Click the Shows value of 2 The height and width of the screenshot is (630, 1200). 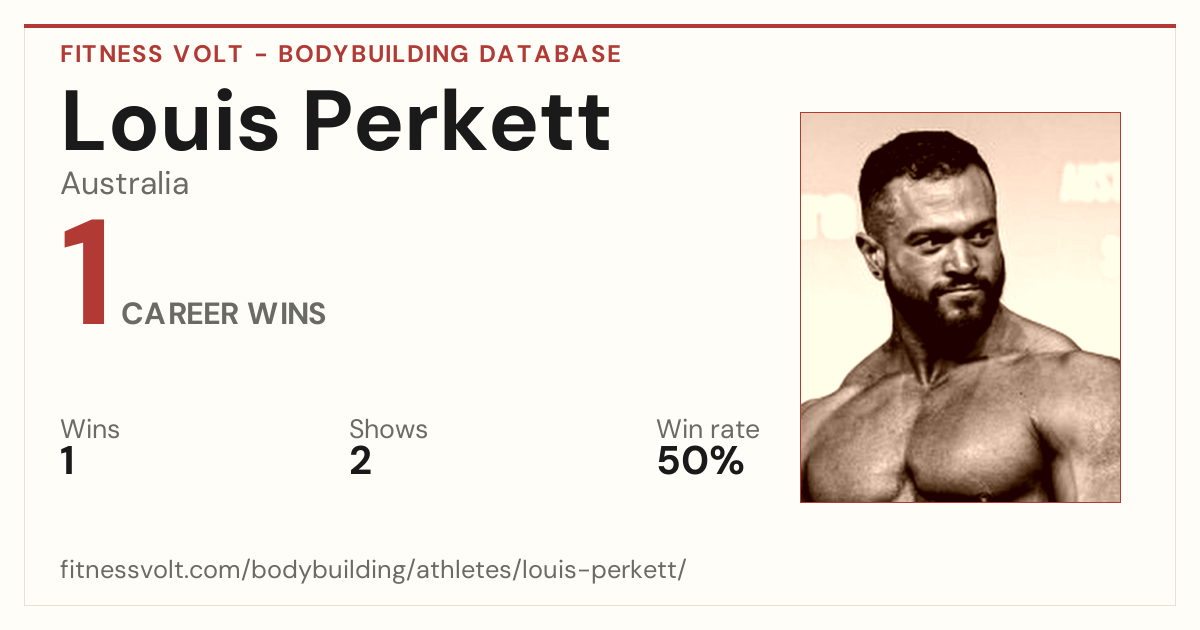(360, 462)
